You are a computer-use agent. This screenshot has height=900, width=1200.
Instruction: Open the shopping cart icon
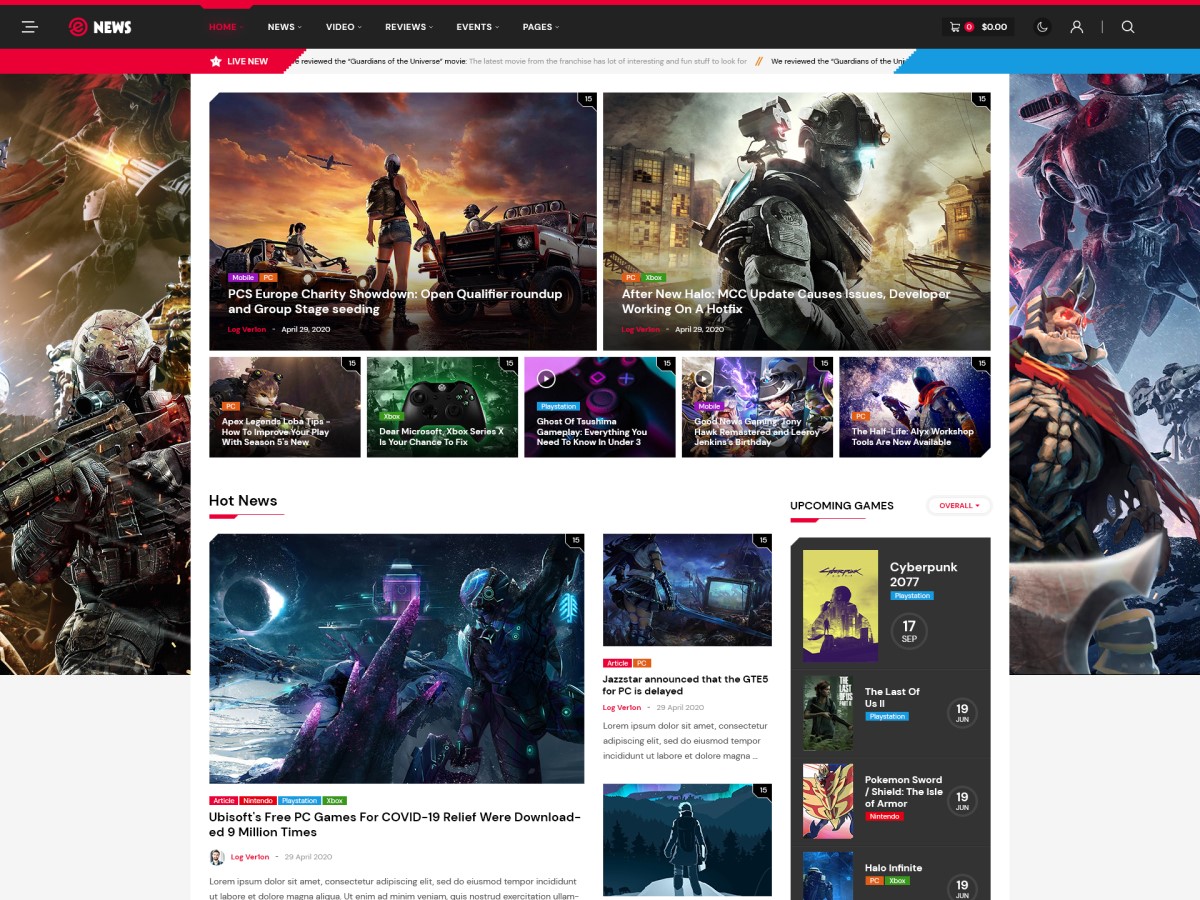[x=955, y=27]
